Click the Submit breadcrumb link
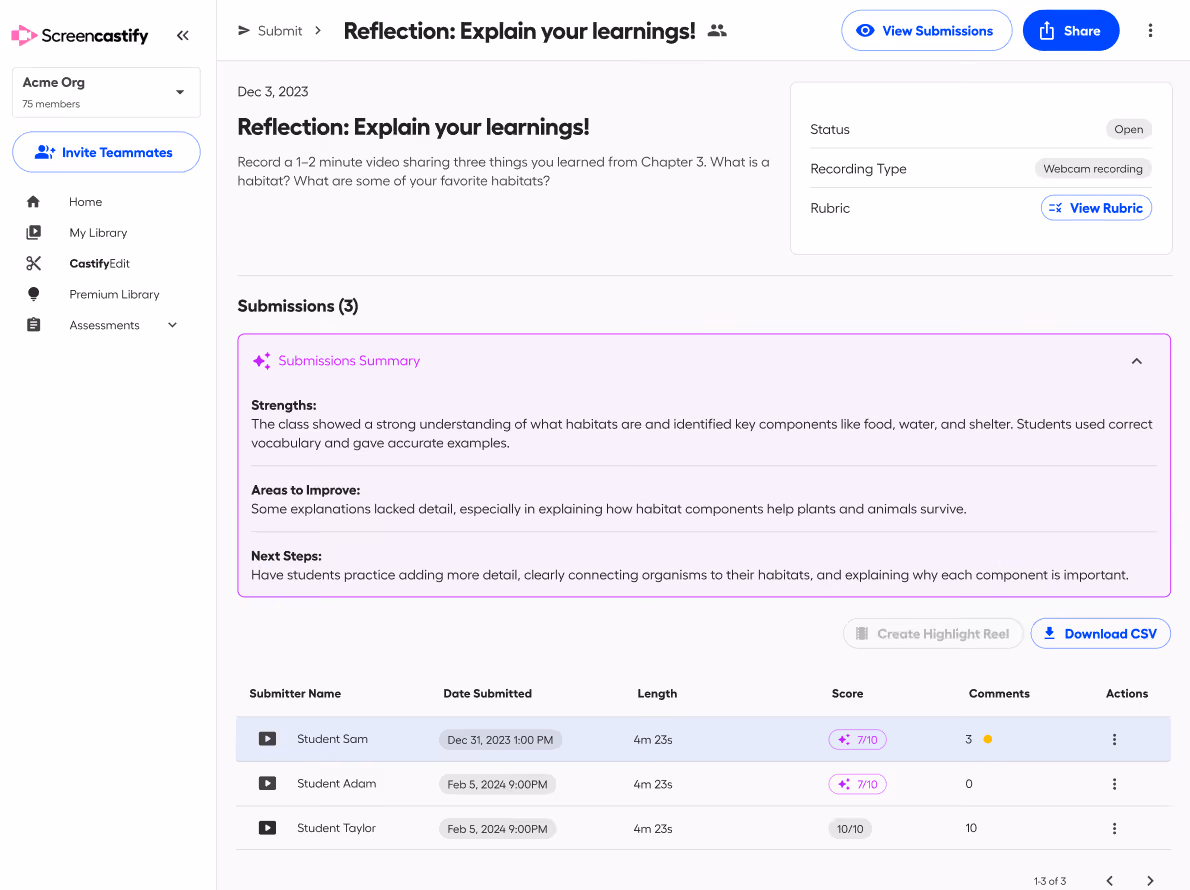The image size is (1190, 890). (279, 31)
